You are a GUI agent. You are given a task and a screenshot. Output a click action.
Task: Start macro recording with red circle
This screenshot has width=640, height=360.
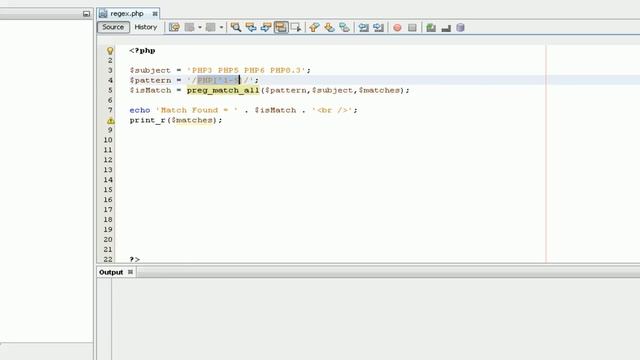point(397,27)
